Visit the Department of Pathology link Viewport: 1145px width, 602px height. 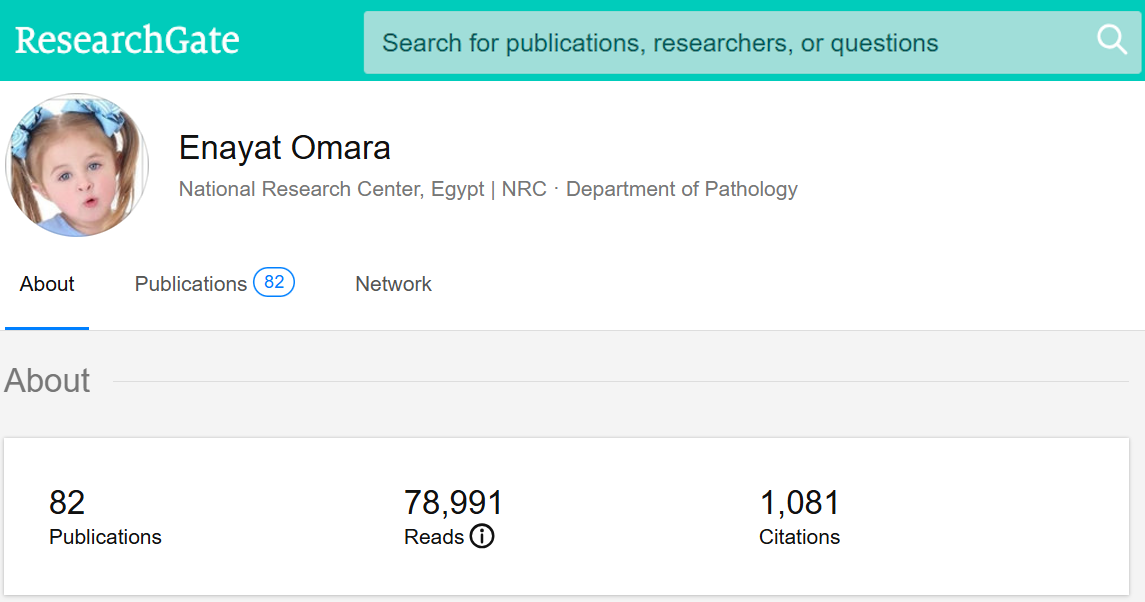(x=681, y=189)
